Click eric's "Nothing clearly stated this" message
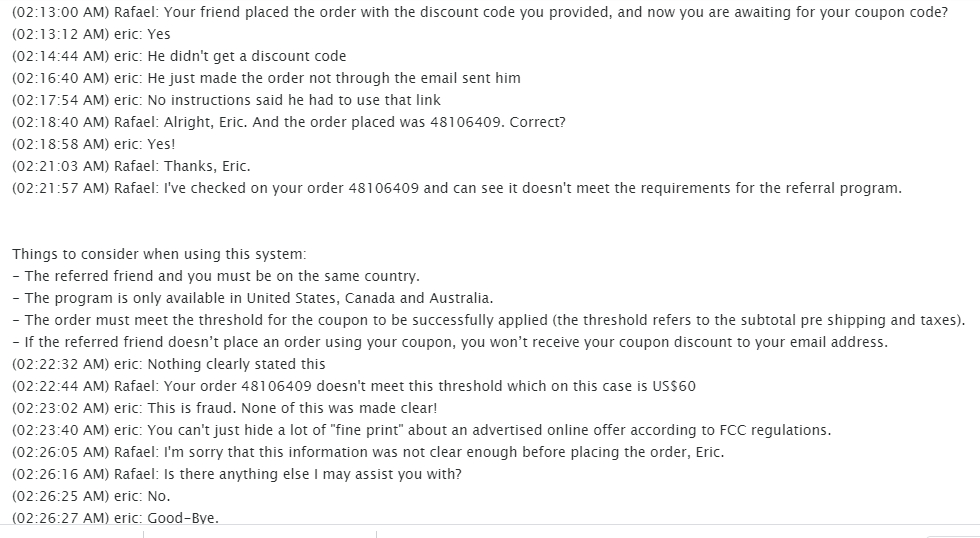The width and height of the screenshot is (980, 538). [169, 364]
